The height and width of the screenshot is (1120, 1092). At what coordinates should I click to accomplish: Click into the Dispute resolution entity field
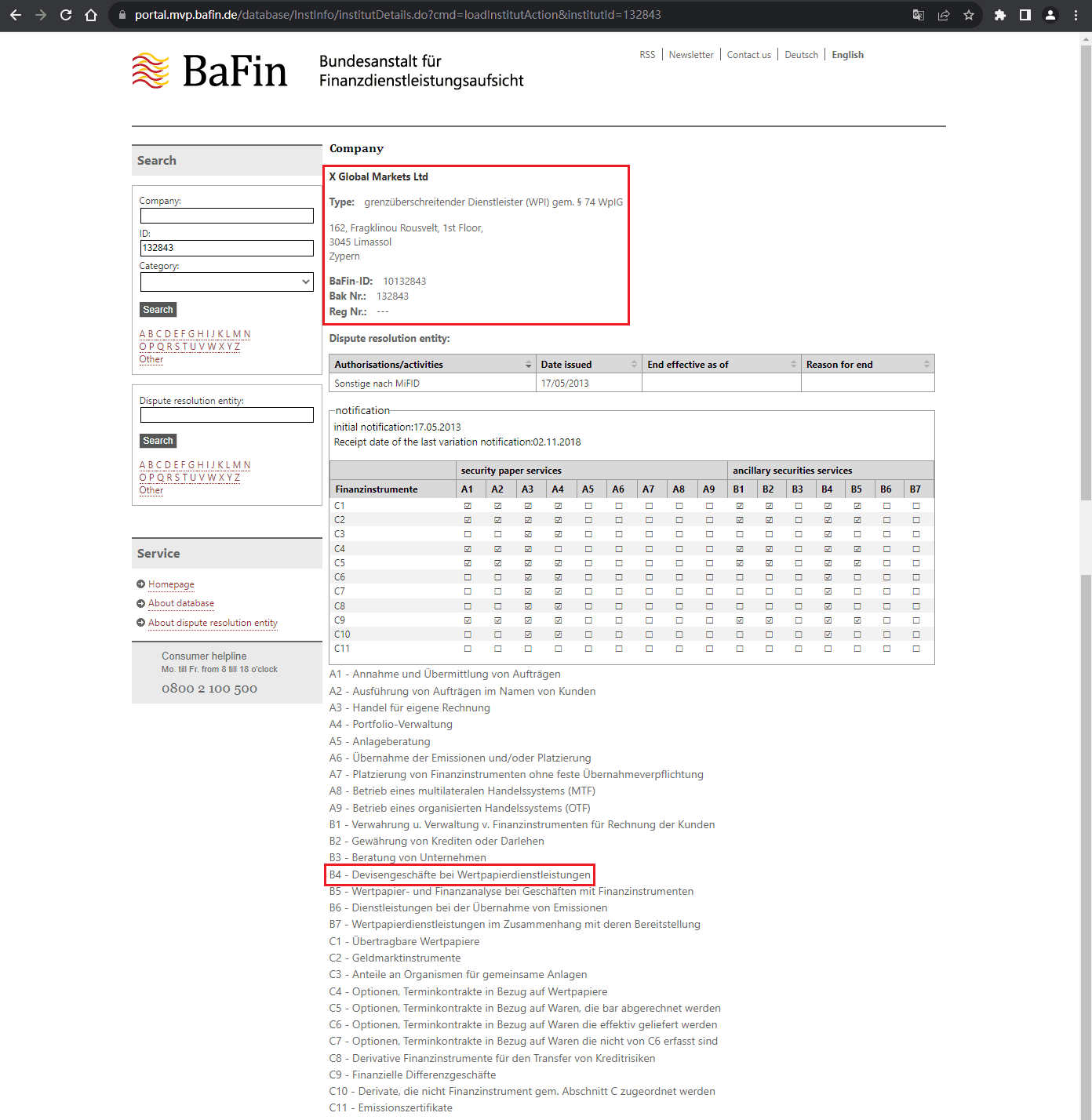pyautogui.click(x=227, y=415)
